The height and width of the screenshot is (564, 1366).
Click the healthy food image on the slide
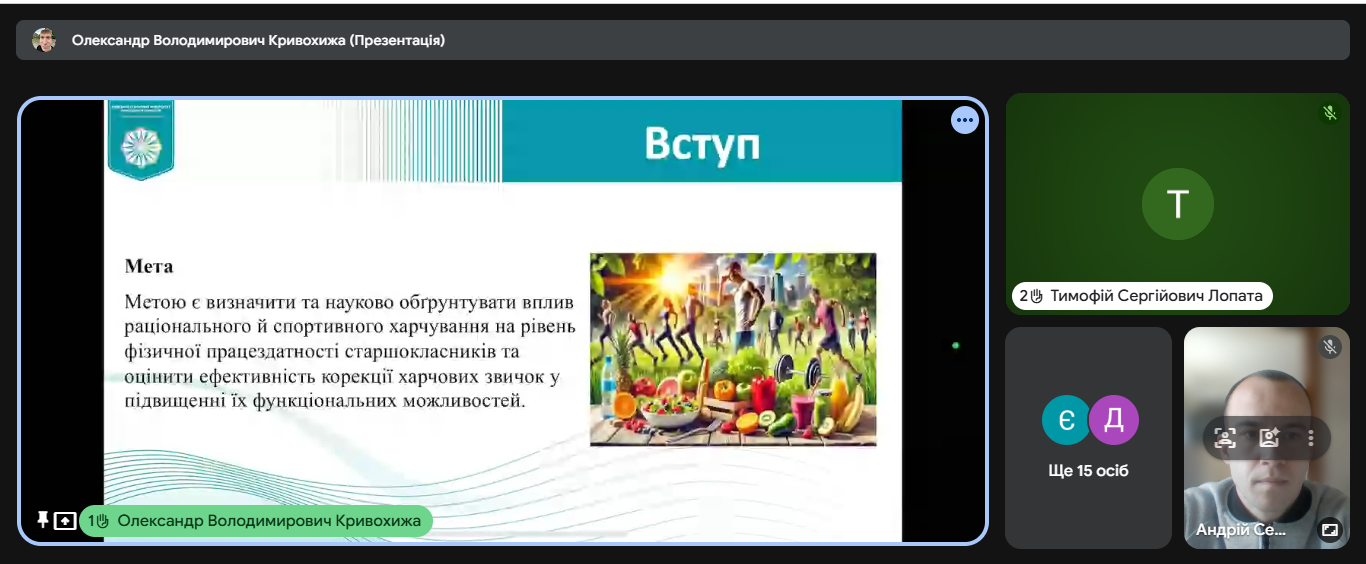(733, 349)
